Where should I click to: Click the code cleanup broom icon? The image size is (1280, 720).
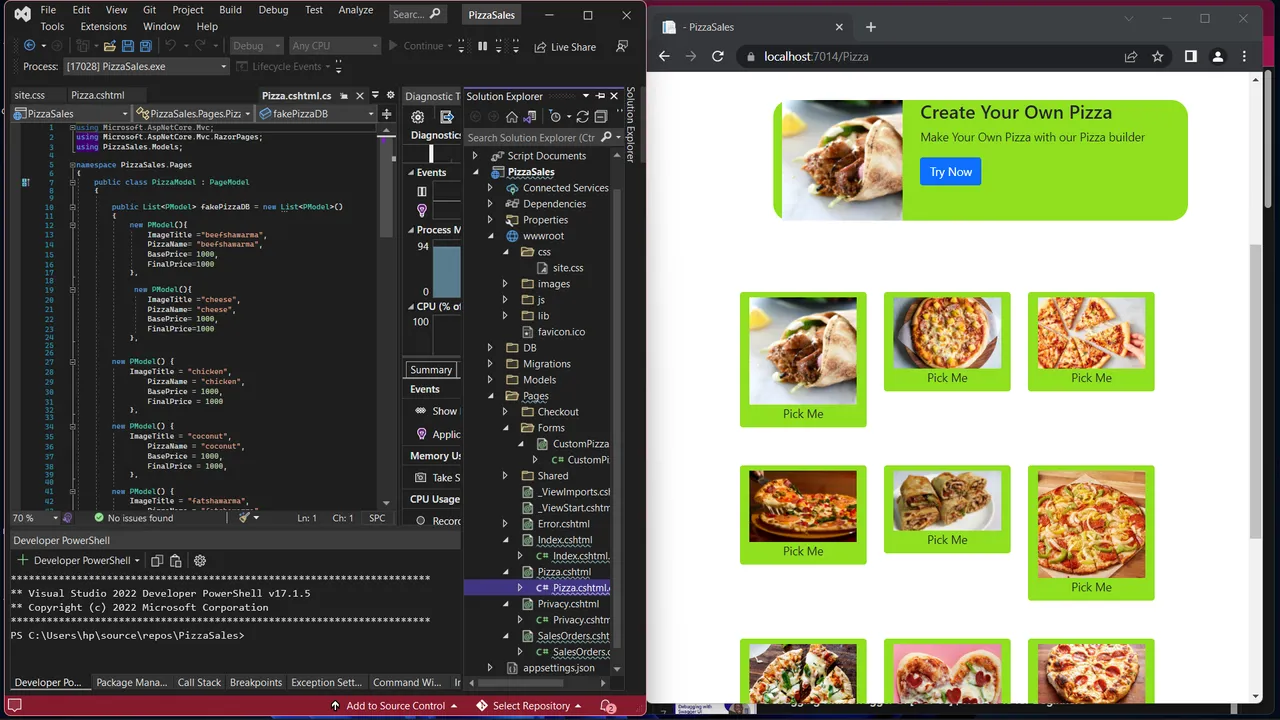[244, 518]
